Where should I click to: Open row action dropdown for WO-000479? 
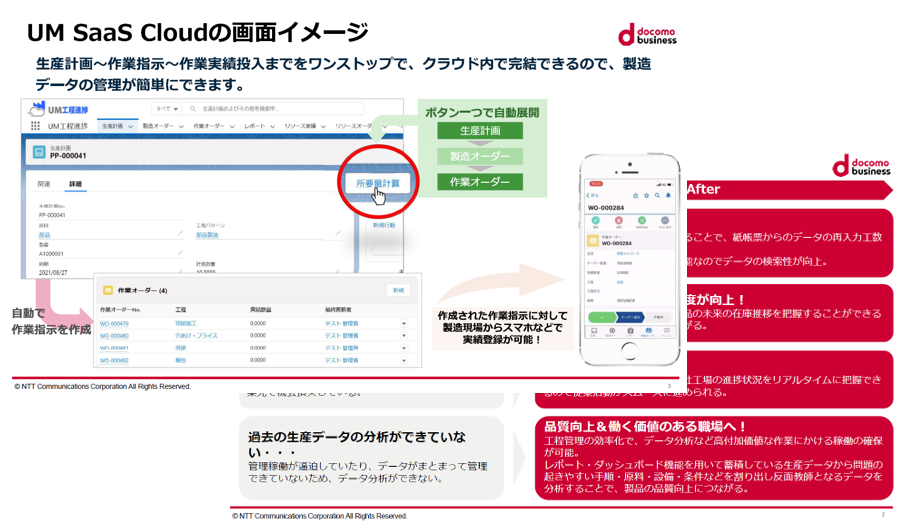[404, 324]
